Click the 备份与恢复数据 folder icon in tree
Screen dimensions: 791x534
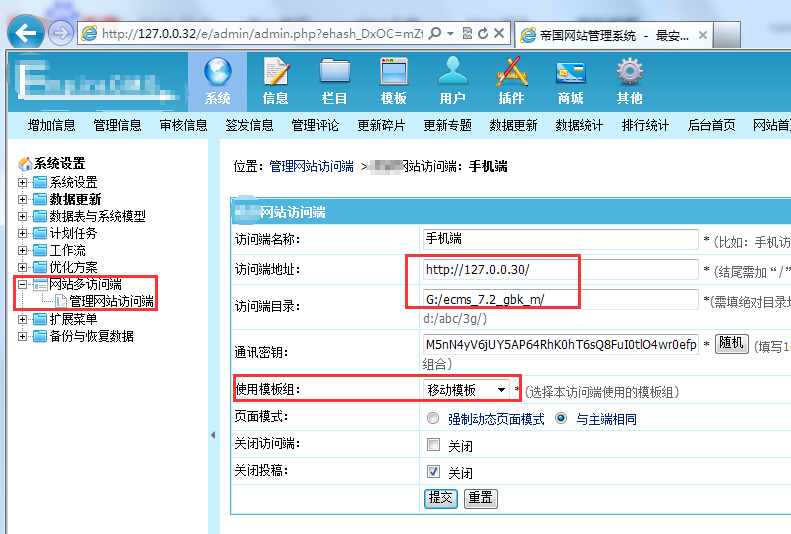tap(40, 336)
